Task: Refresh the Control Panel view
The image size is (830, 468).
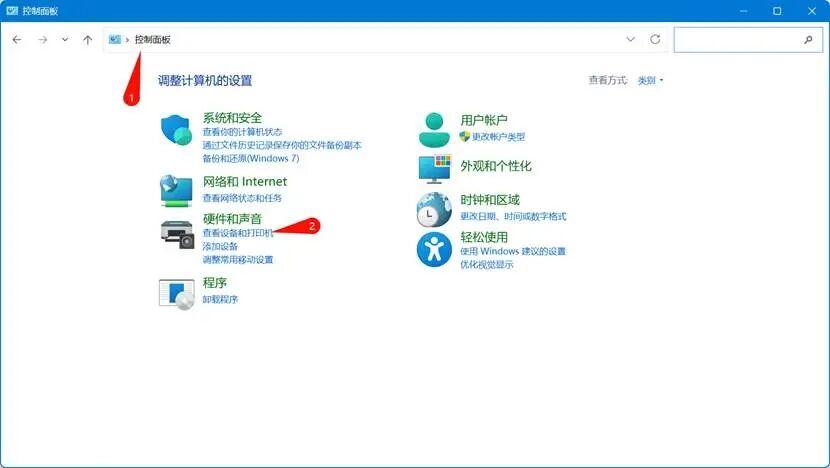Action: tap(655, 39)
